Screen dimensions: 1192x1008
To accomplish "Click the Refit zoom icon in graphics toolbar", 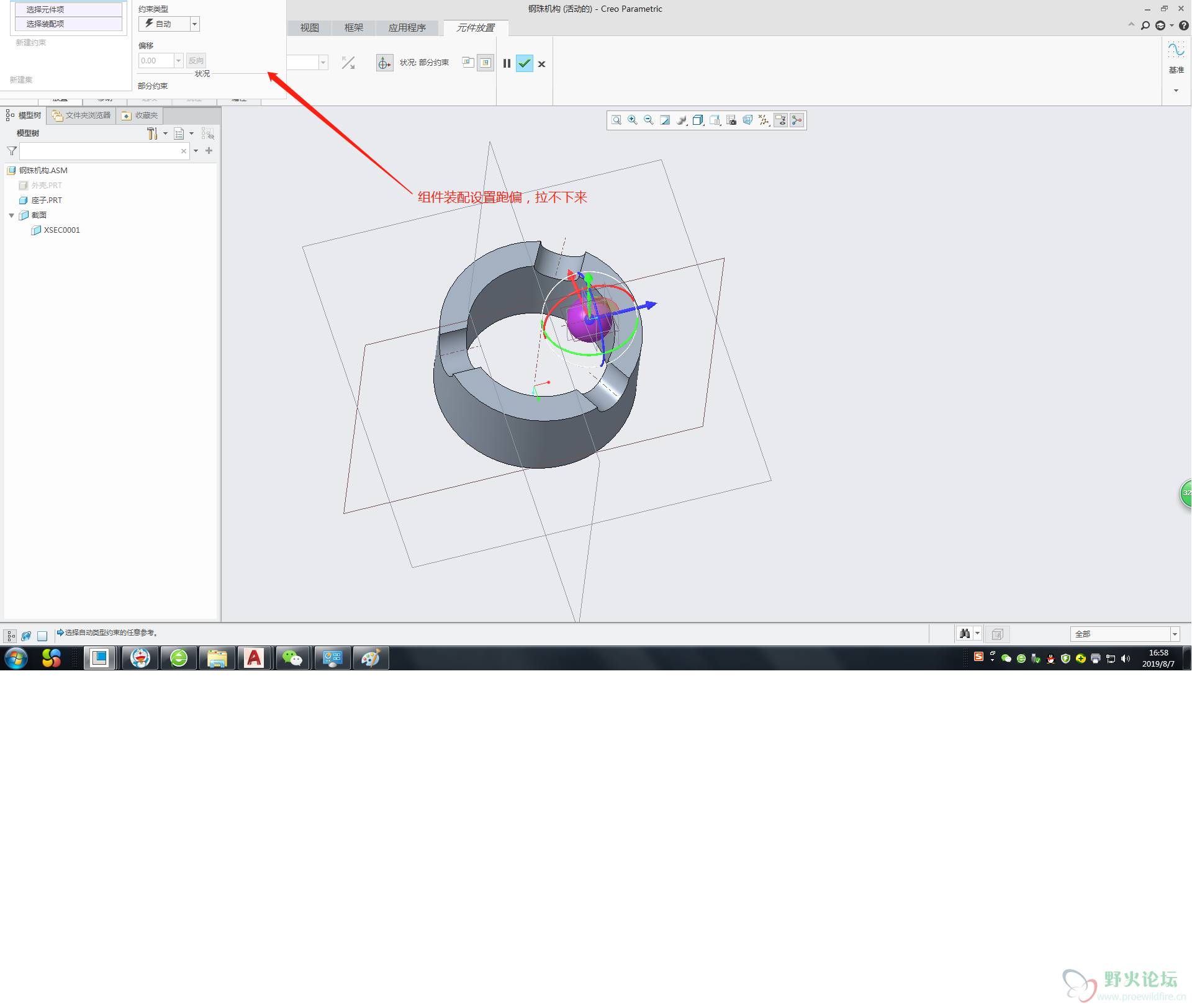I will click(x=616, y=120).
